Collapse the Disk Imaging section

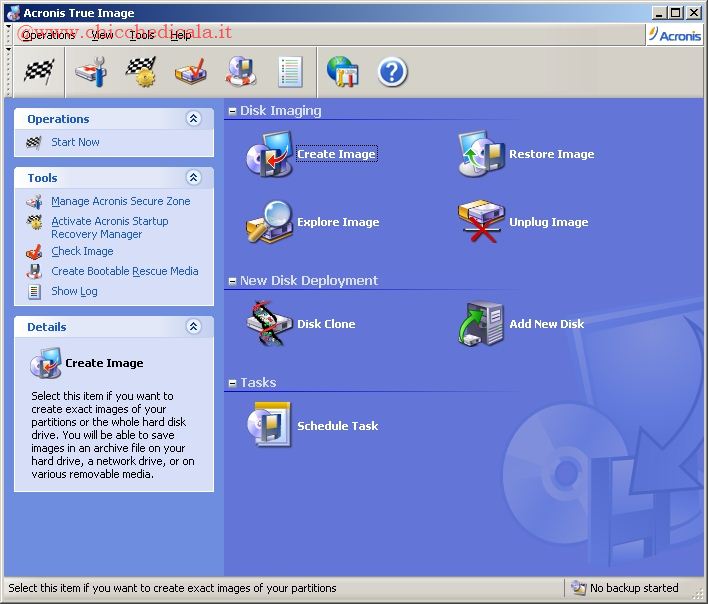(x=233, y=112)
